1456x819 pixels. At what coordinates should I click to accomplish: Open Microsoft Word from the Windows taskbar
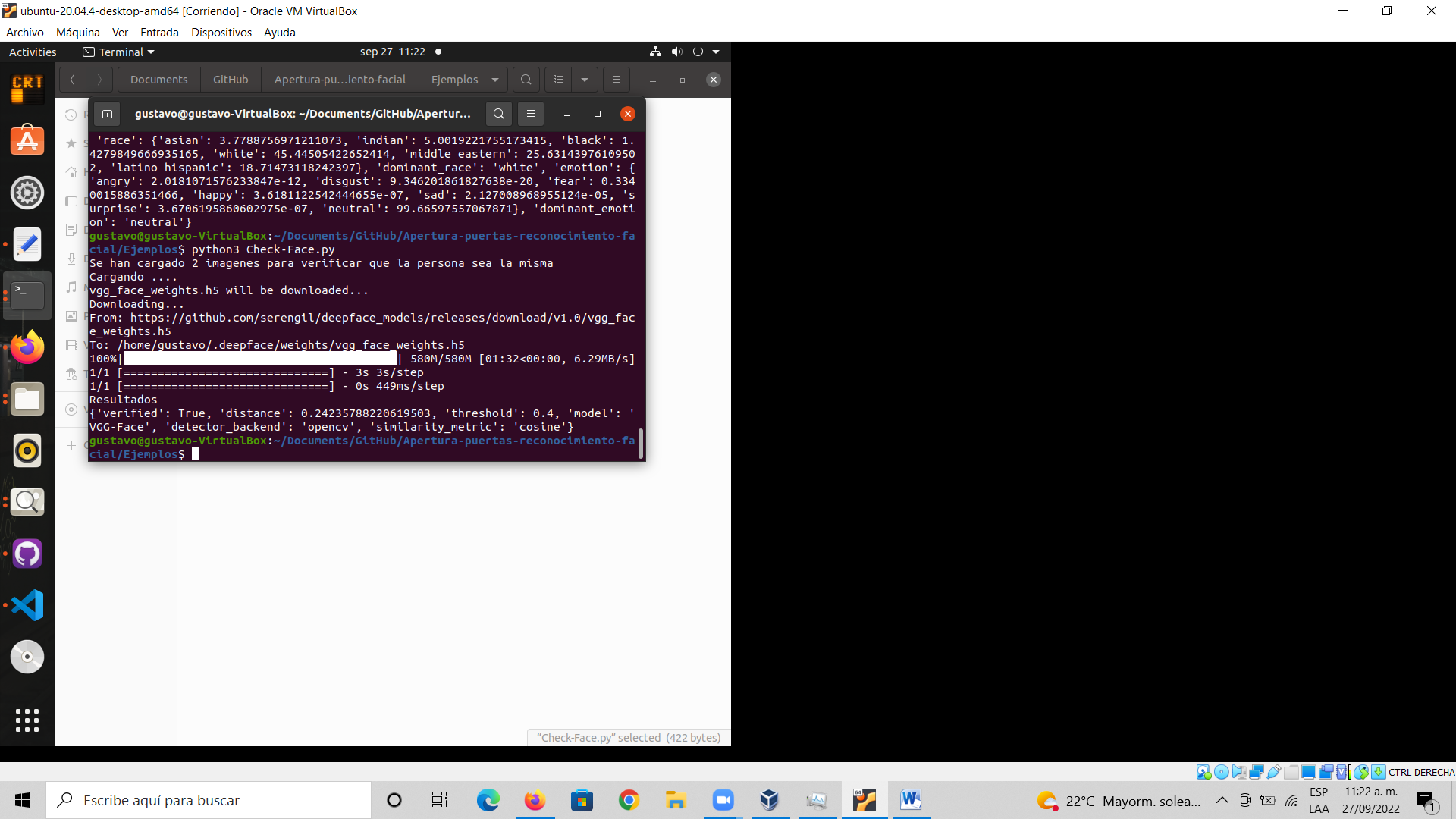[x=911, y=800]
